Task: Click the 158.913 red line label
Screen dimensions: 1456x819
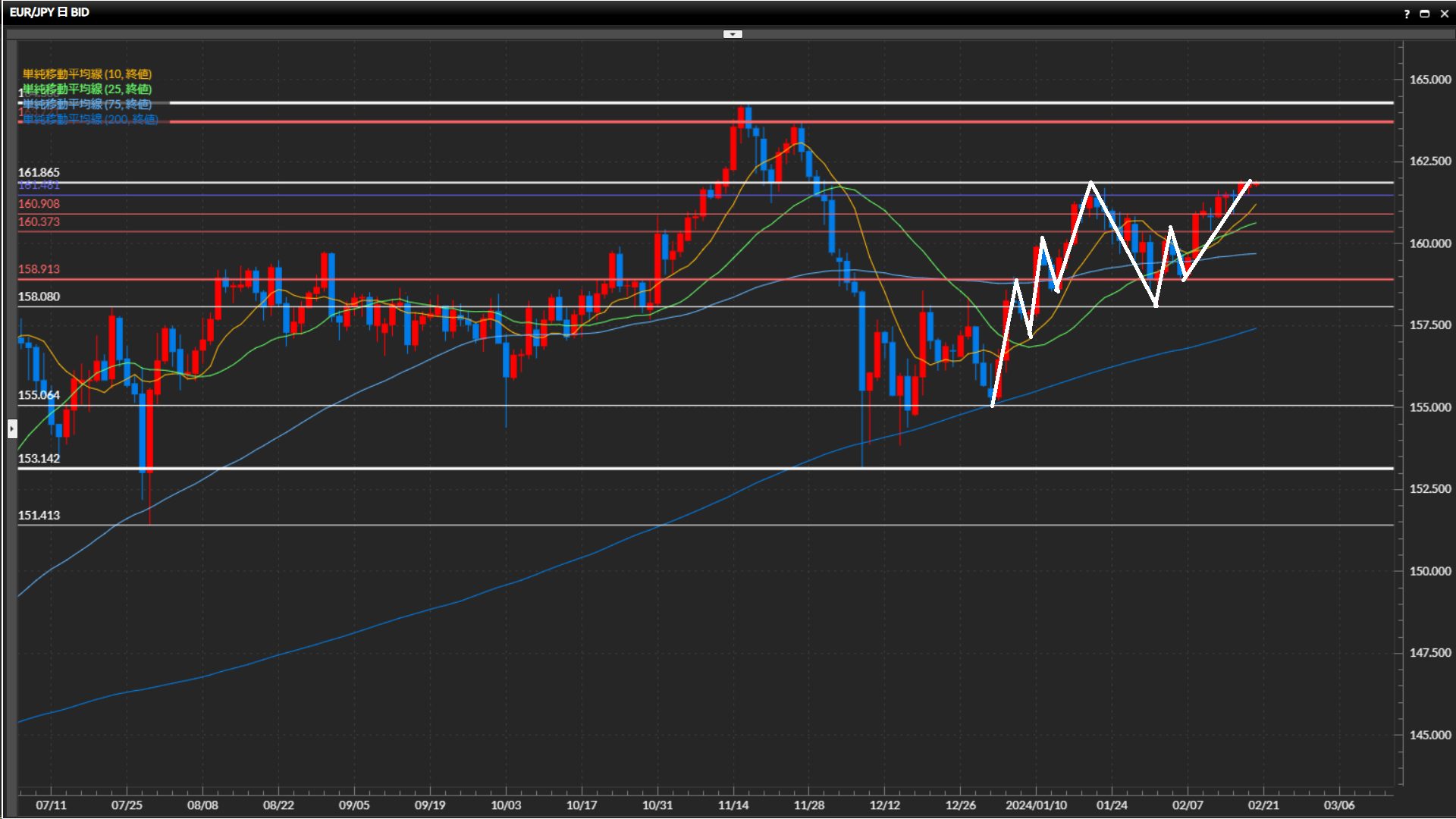Action: point(39,269)
